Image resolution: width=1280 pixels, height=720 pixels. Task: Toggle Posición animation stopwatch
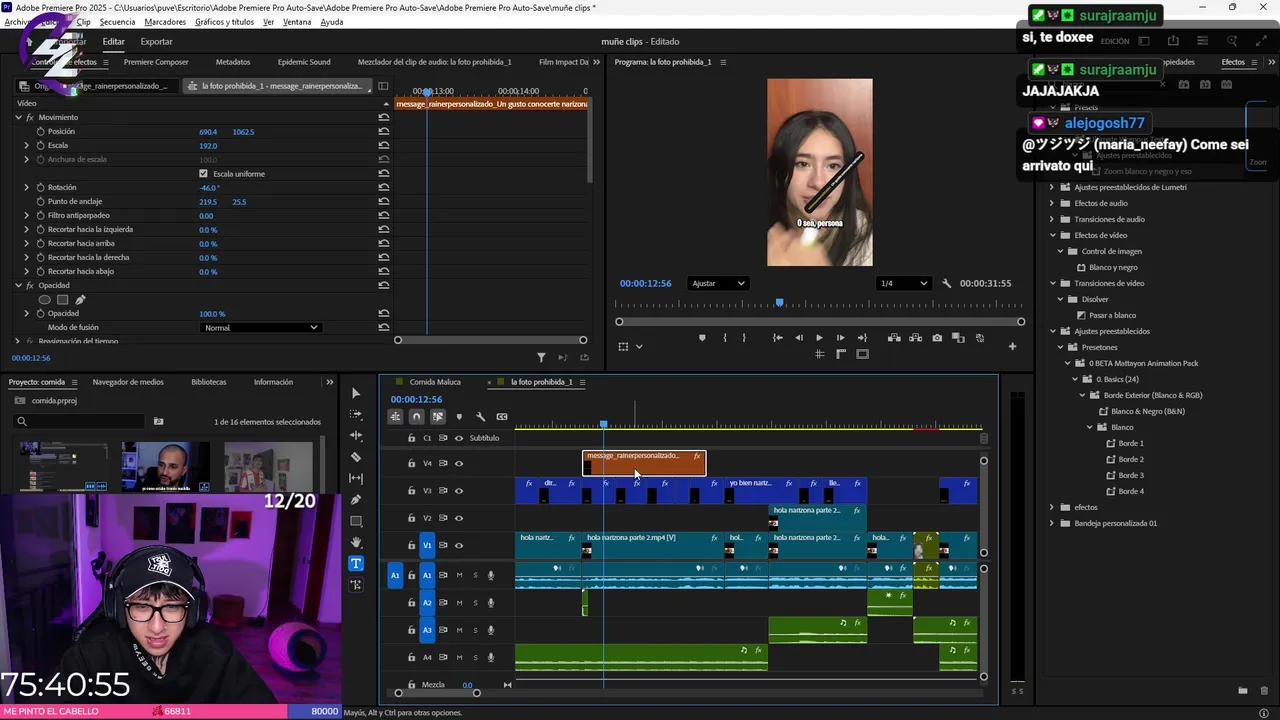[x=41, y=131]
